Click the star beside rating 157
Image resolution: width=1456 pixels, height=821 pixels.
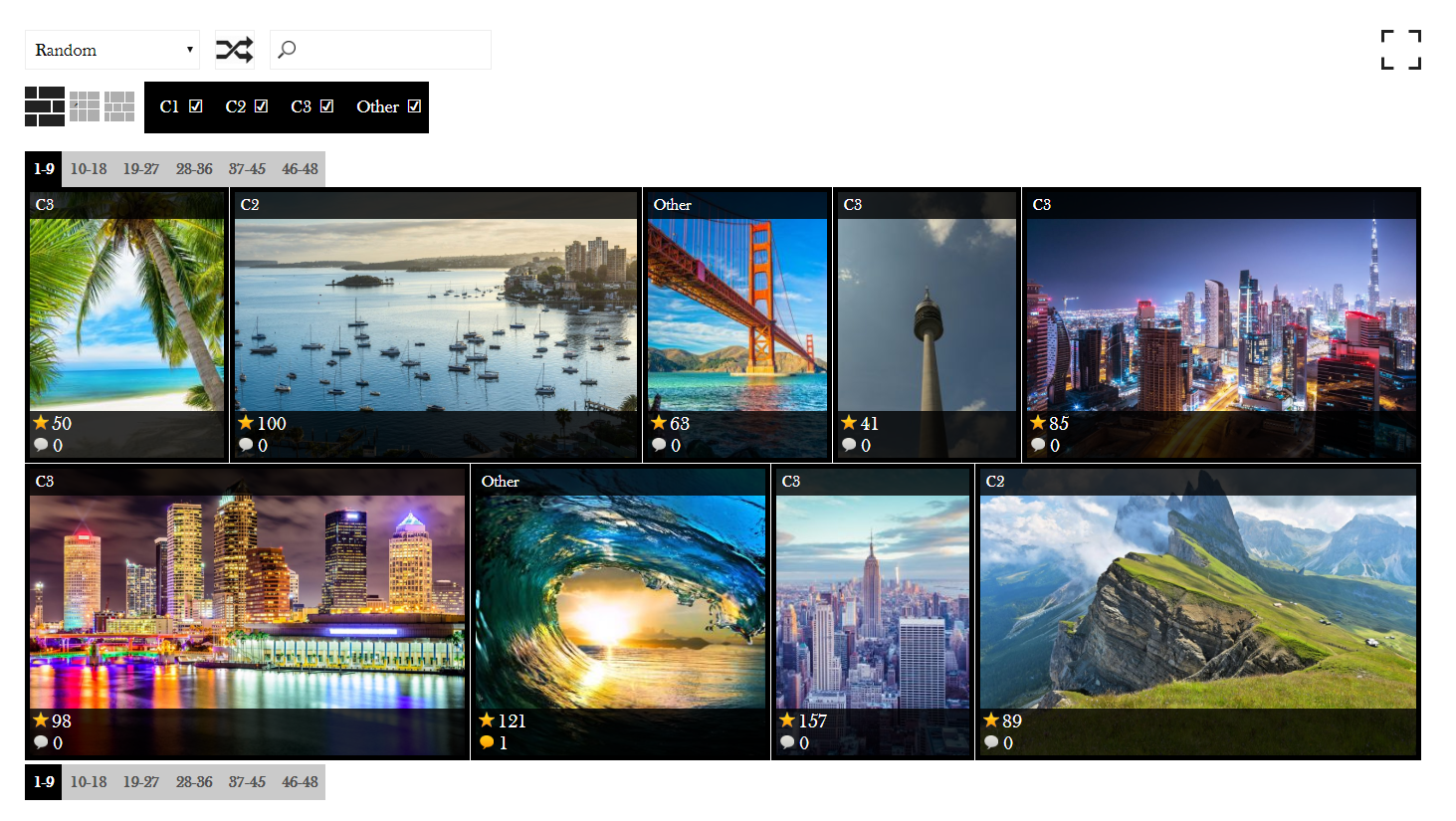787,719
